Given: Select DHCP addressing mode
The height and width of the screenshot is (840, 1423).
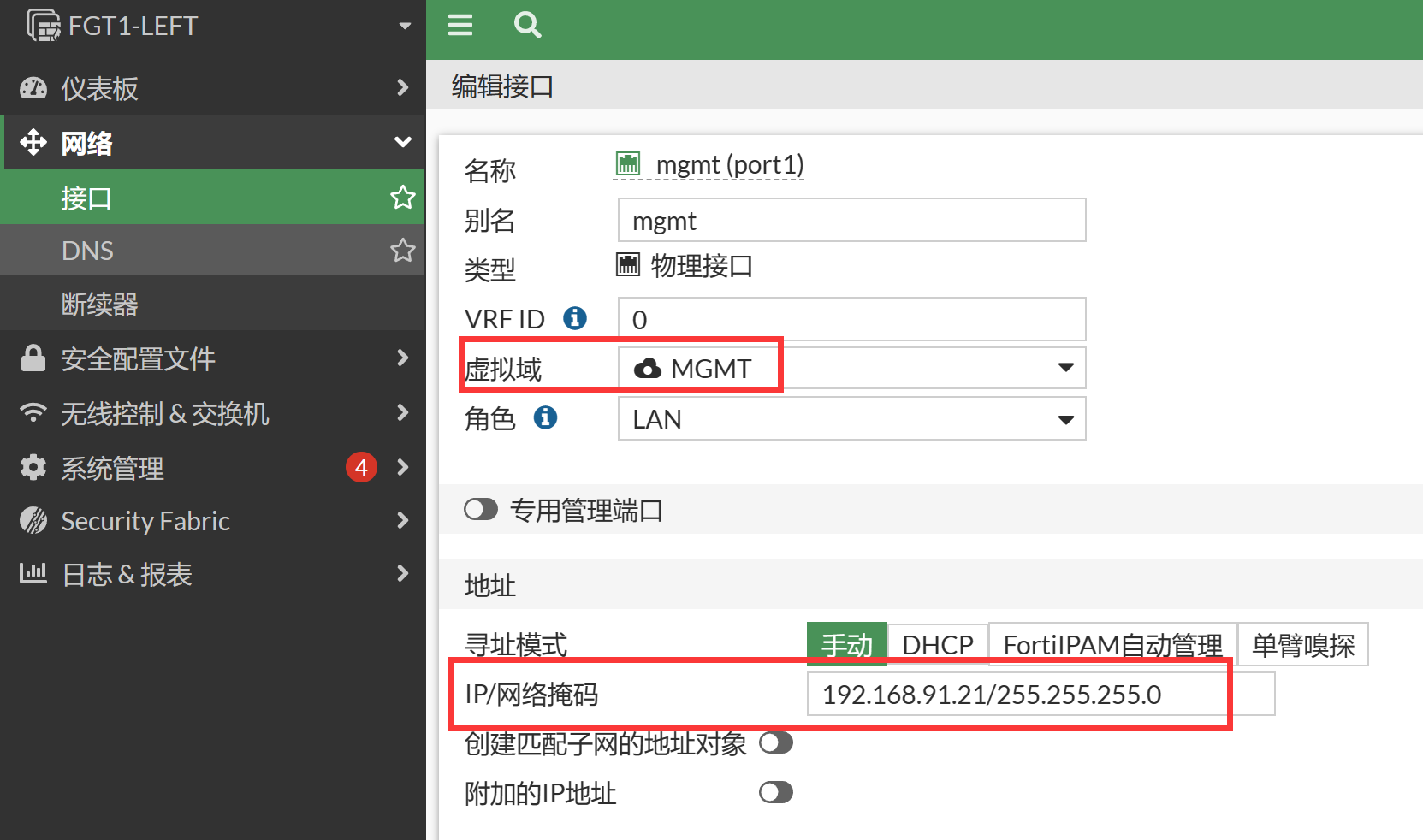Looking at the screenshot, I should (x=937, y=644).
